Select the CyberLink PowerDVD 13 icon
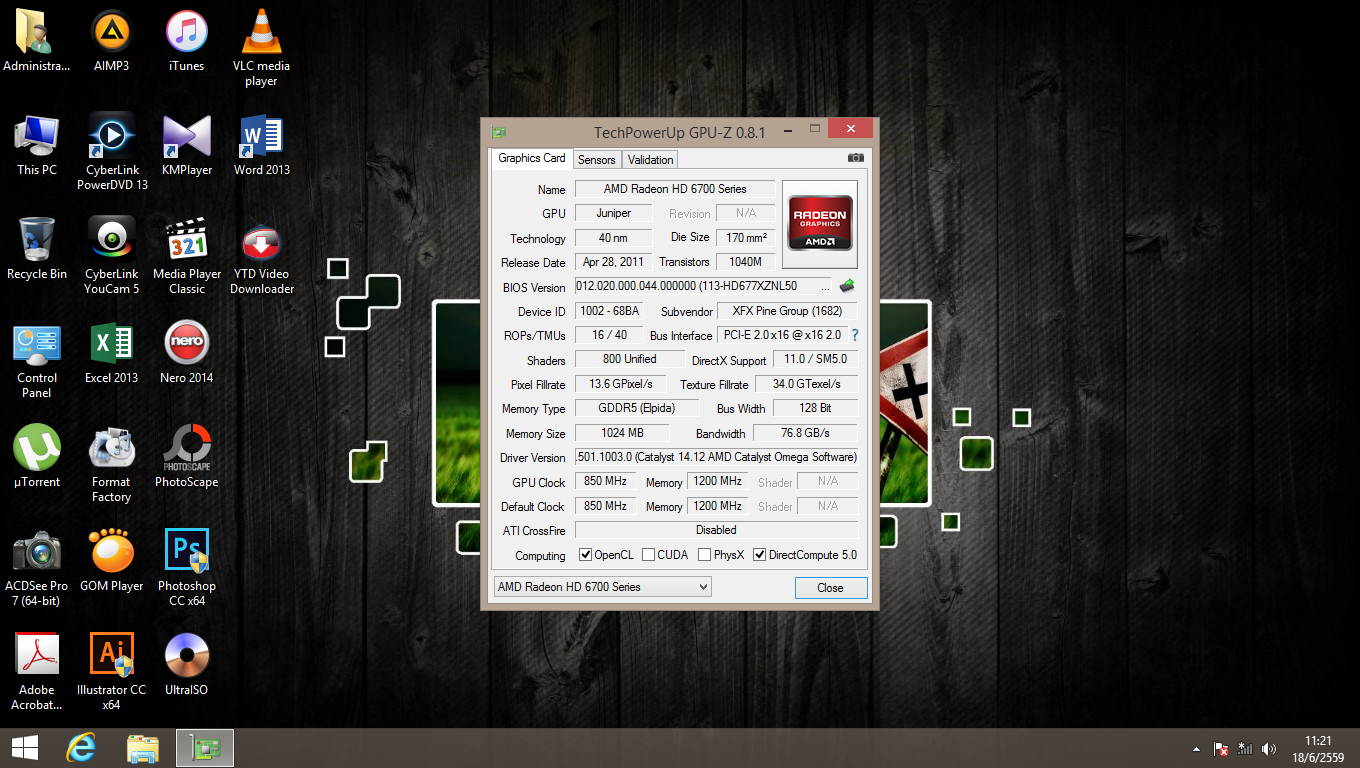This screenshot has height=768, width=1360. [x=112, y=152]
